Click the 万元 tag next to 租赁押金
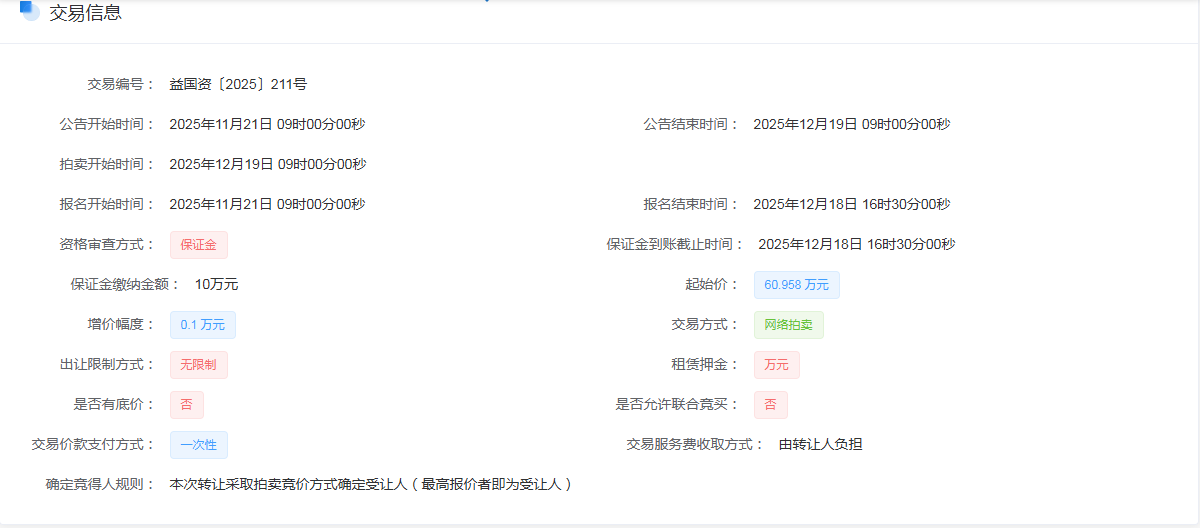The width and height of the screenshot is (1200, 528). [x=776, y=365]
